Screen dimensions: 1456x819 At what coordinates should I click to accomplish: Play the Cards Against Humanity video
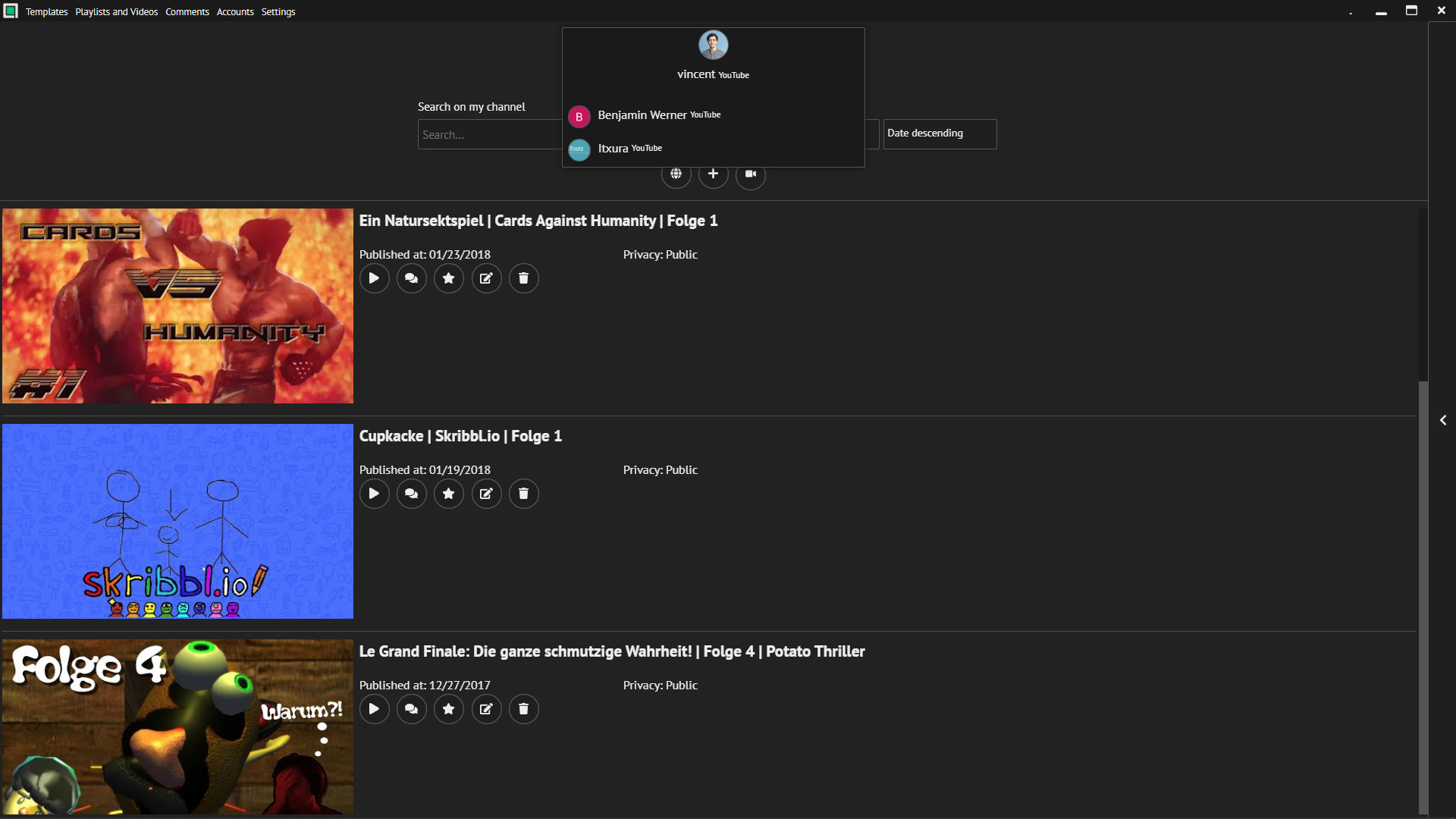coord(374,278)
